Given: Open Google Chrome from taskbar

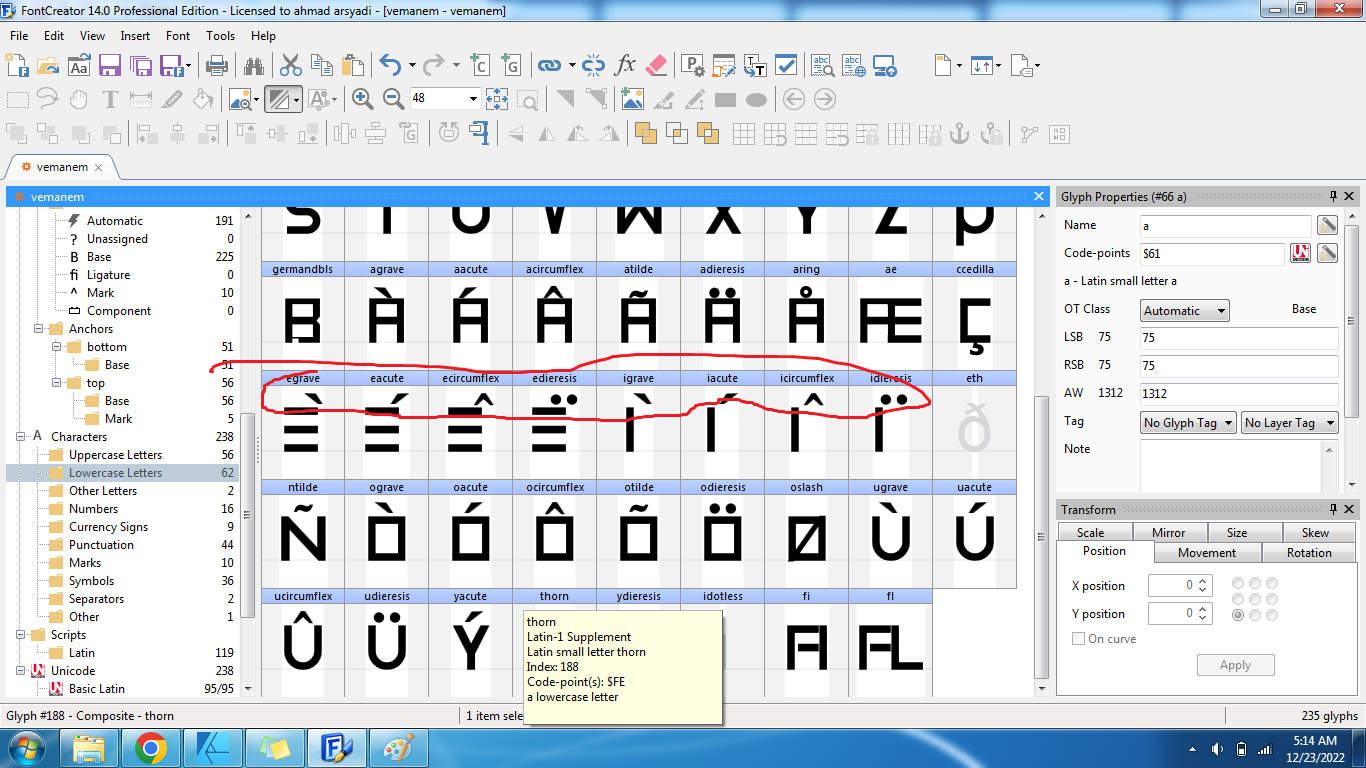Looking at the screenshot, I should click(150, 748).
